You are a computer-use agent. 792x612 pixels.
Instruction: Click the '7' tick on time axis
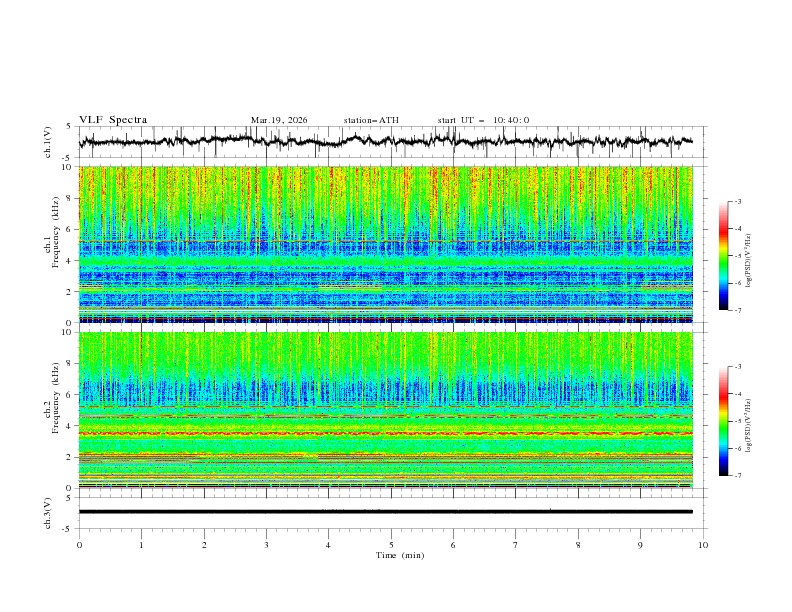[x=516, y=545]
